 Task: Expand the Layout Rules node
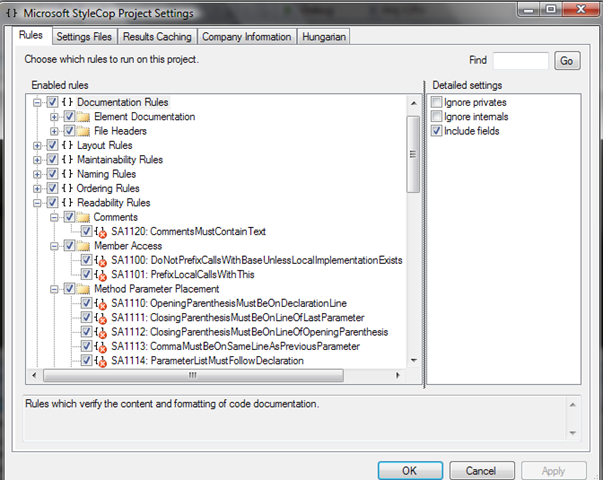coord(37,146)
